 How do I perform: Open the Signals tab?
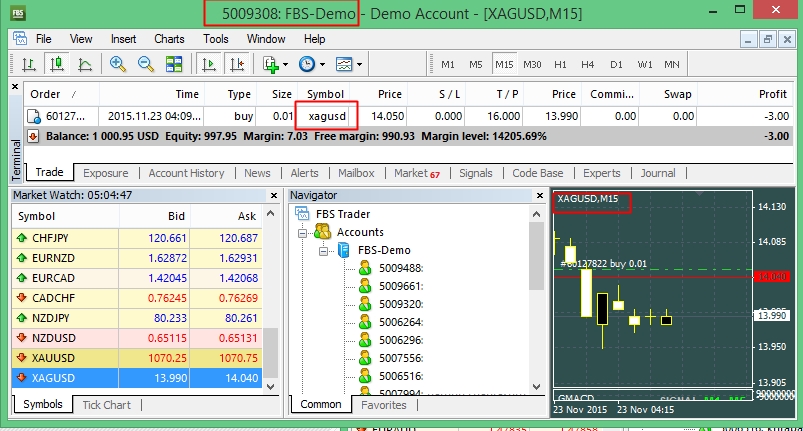tap(476, 173)
